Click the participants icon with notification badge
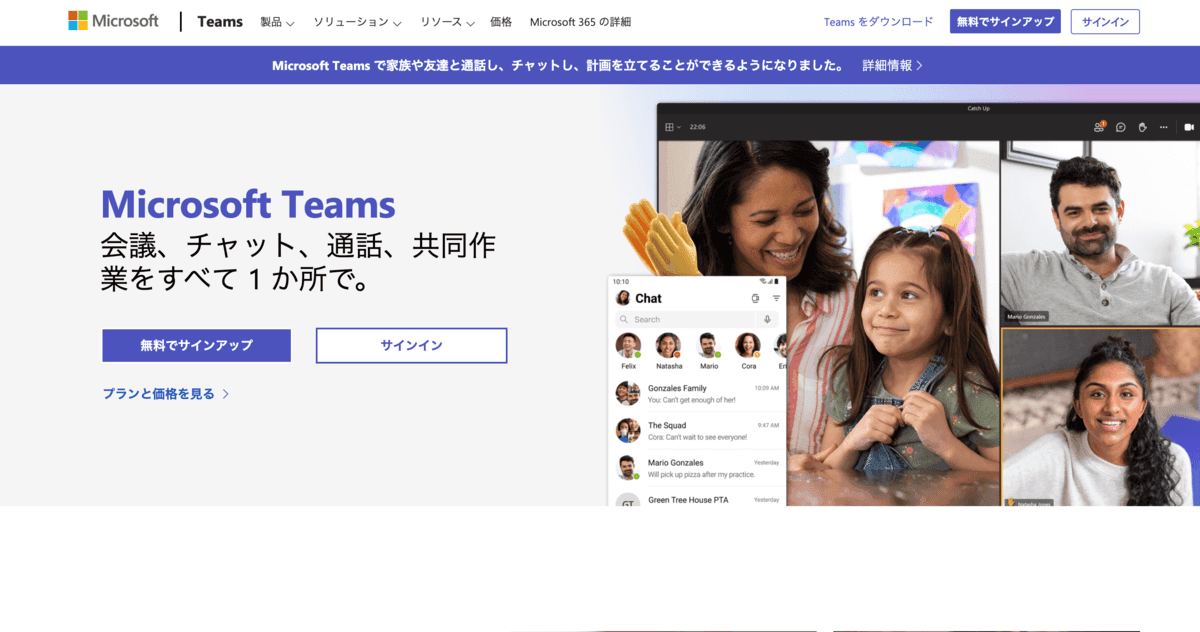 (1098, 126)
